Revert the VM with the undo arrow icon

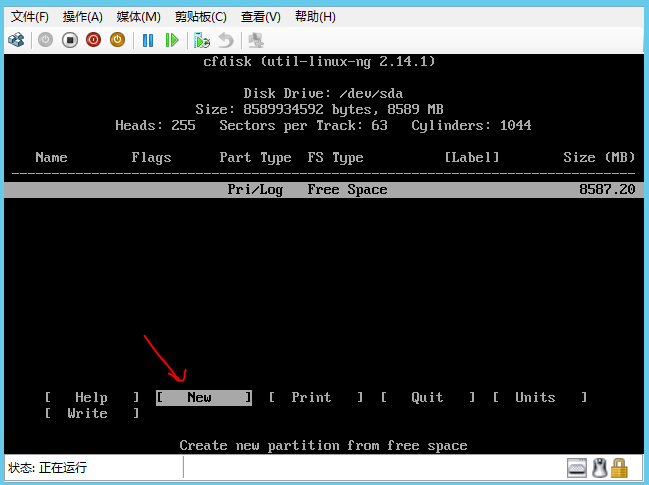click(x=226, y=41)
